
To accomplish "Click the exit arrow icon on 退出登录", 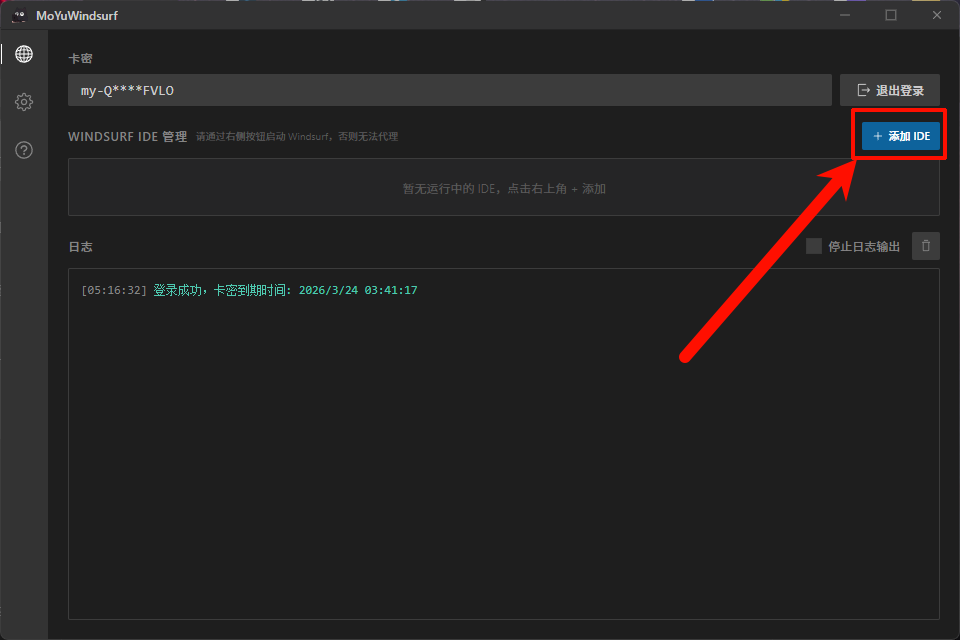I will pyautogui.click(x=864, y=90).
